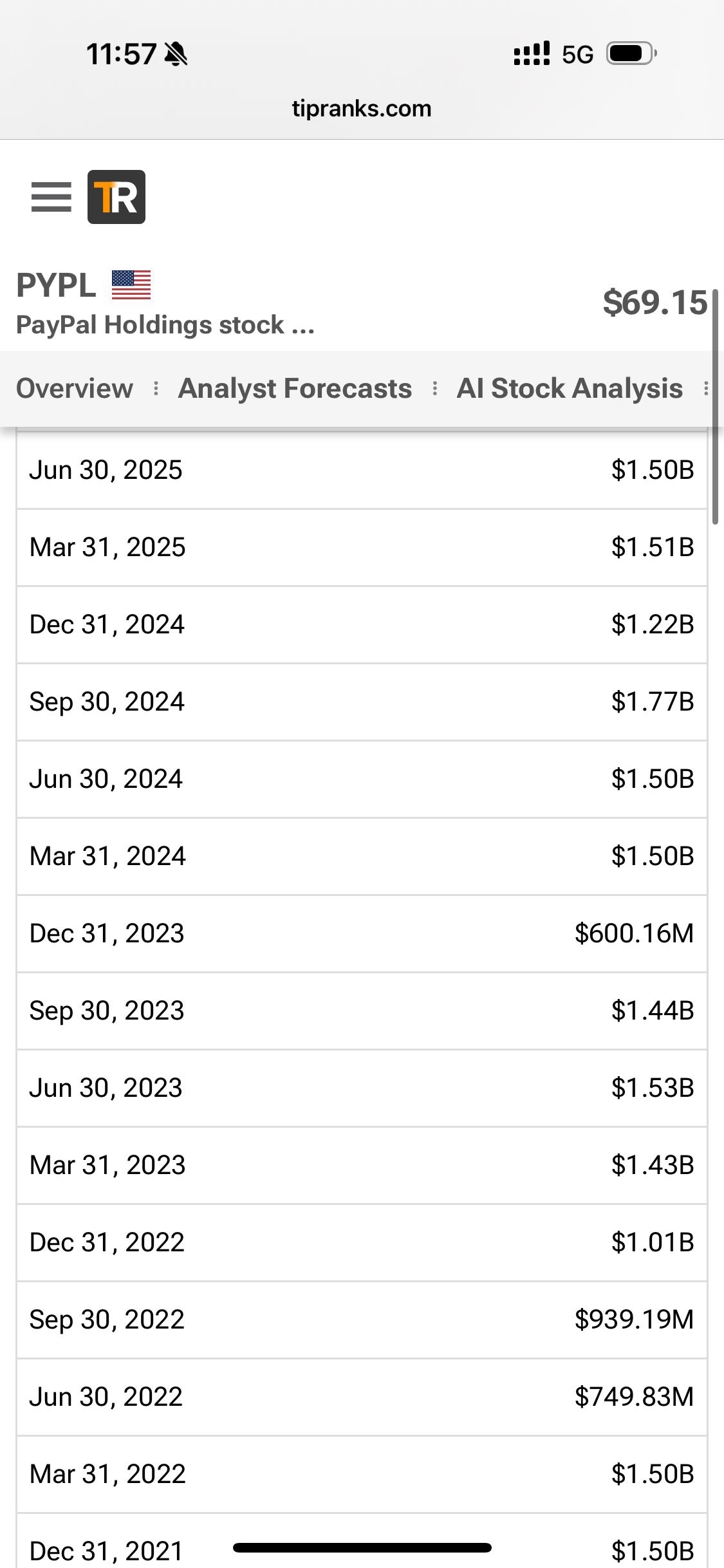The height and width of the screenshot is (1568, 724).
Task: Tap the PayPal Holdings stock title
Action: point(165,325)
